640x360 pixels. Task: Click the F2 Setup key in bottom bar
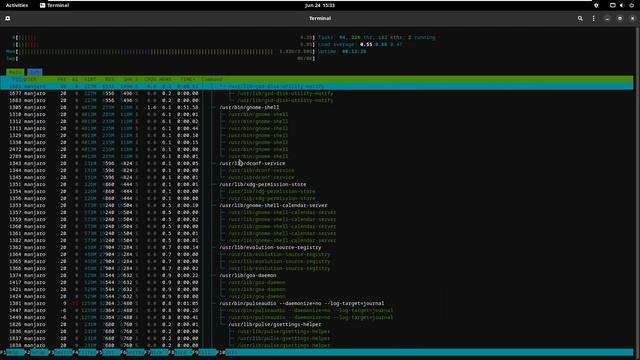[x=36, y=352]
